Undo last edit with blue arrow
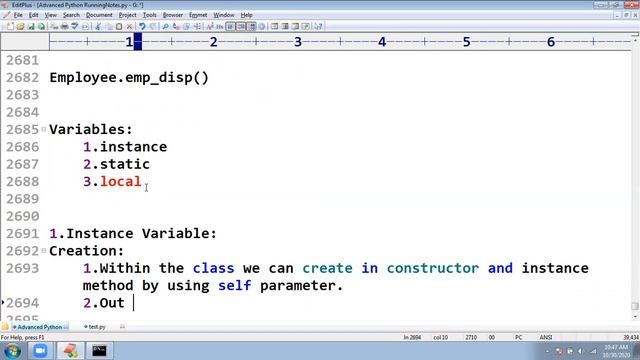Image resolution: width=640 pixels, height=360 pixels. click(x=142, y=27)
